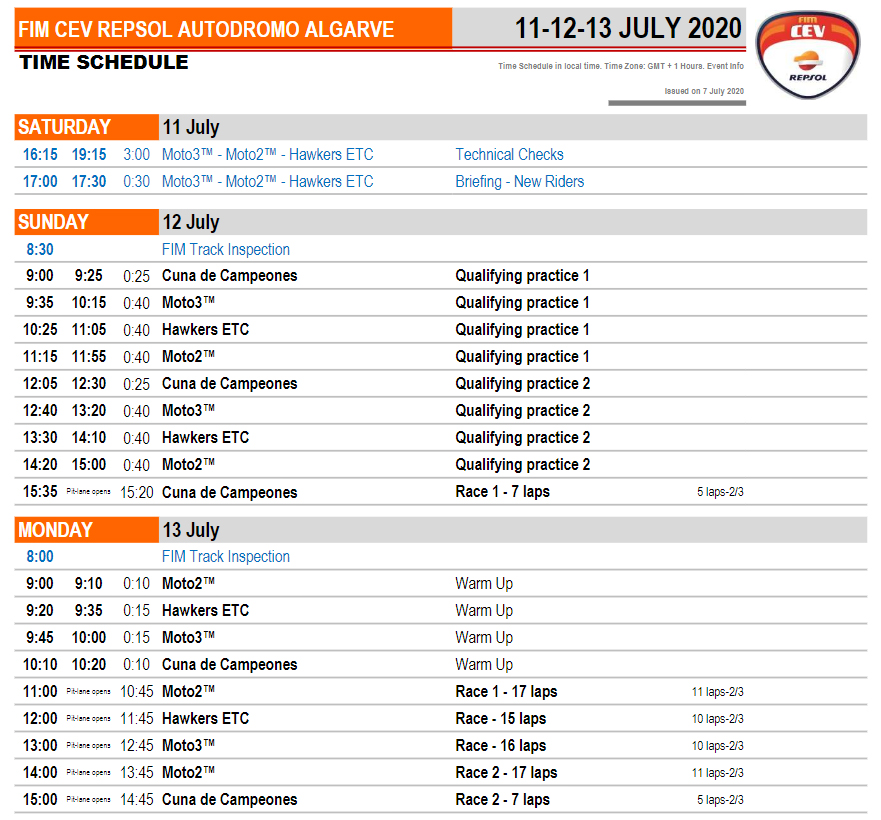The width and height of the screenshot is (881, 820).
Task: Click Sunday's FIM Track Inspection at 8:30
Action: point(225,250)
